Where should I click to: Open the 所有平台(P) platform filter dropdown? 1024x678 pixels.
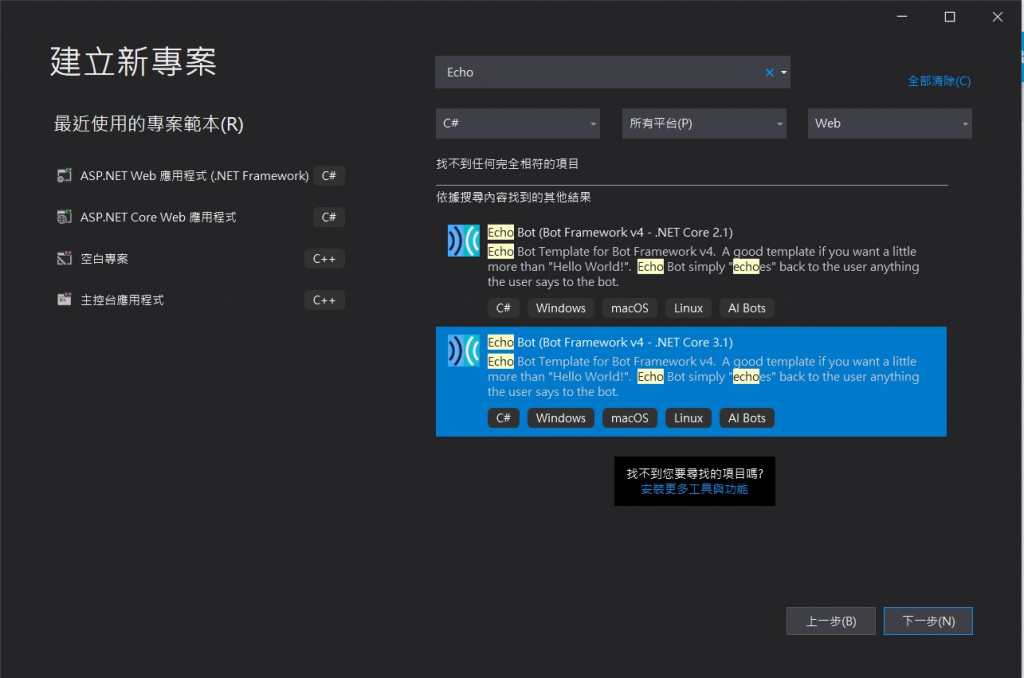pyautogui.click(x=704, y=123)
